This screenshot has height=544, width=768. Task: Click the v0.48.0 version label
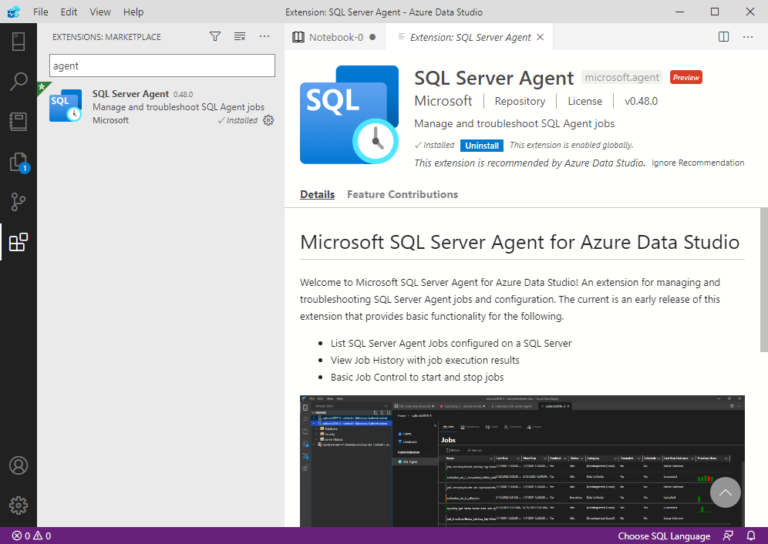click(x=641, y=101)
